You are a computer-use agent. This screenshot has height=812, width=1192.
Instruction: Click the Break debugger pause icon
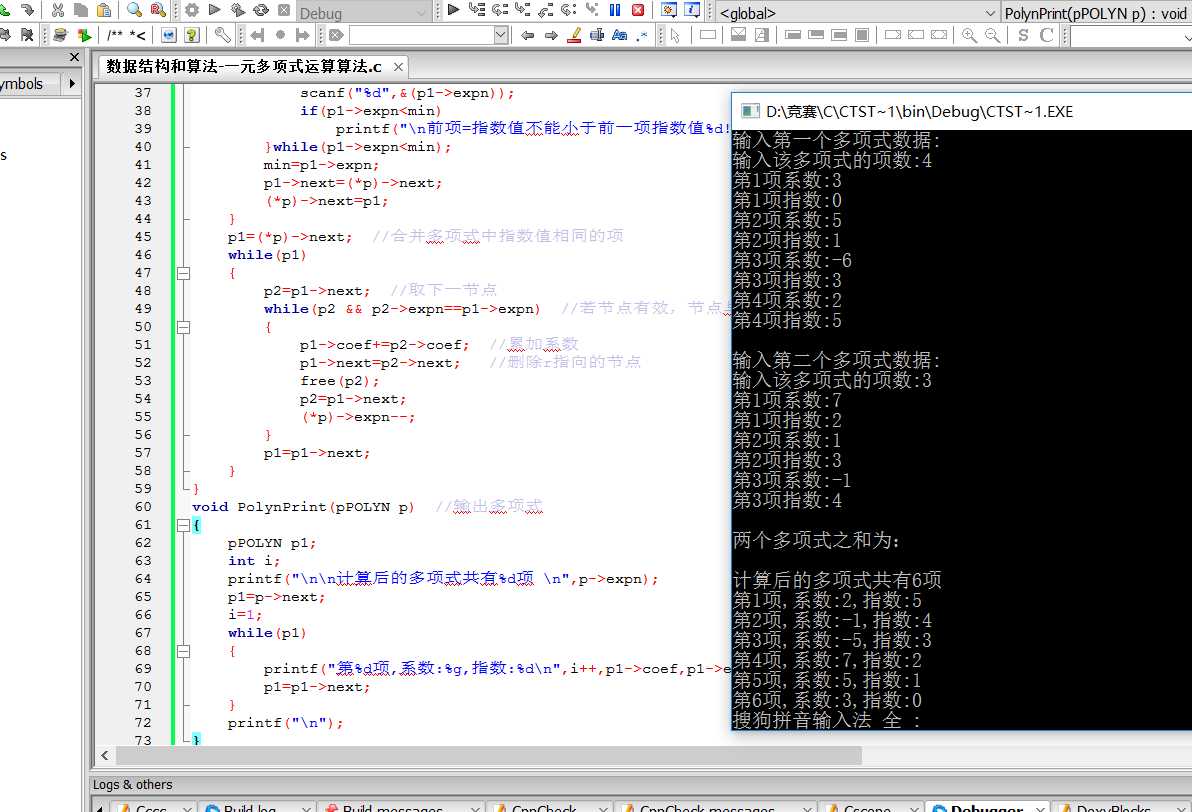[615, 10]
